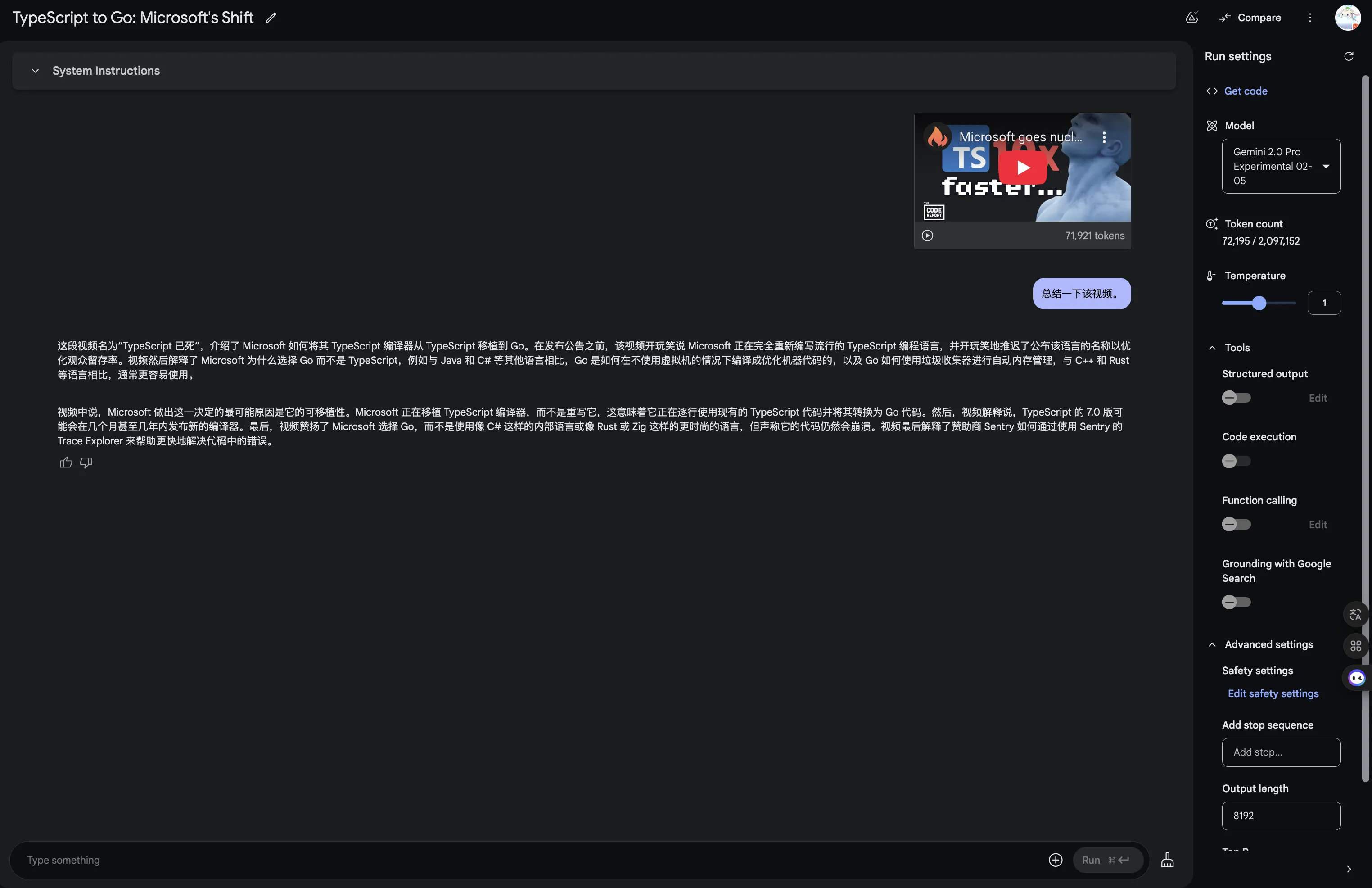Click the Get code brackets icon

tap(1211, 91)
